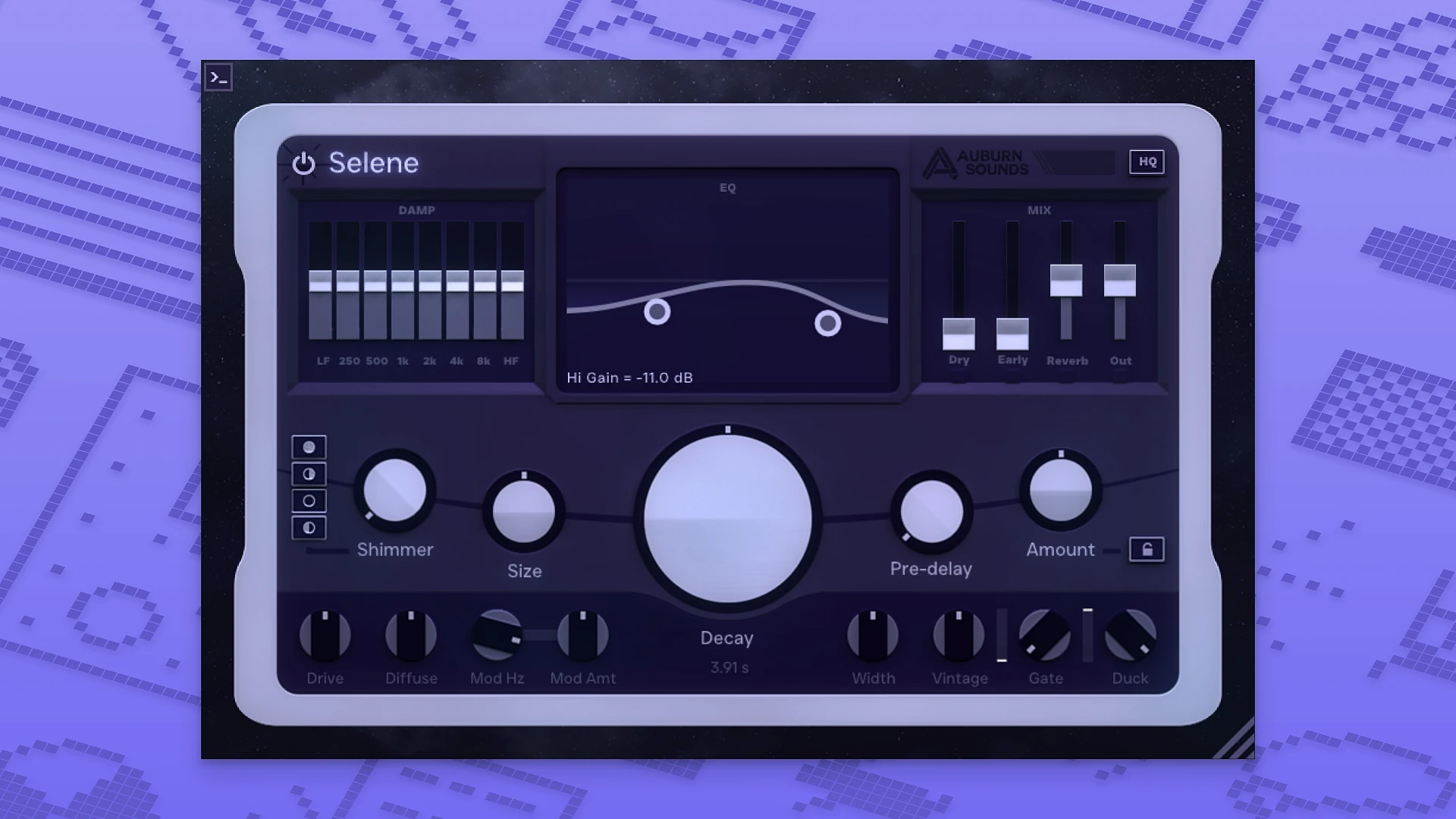Select the bottom left-lit moon icon
Viewport: 1456px width, 819px height.
[x=308, y=526]
